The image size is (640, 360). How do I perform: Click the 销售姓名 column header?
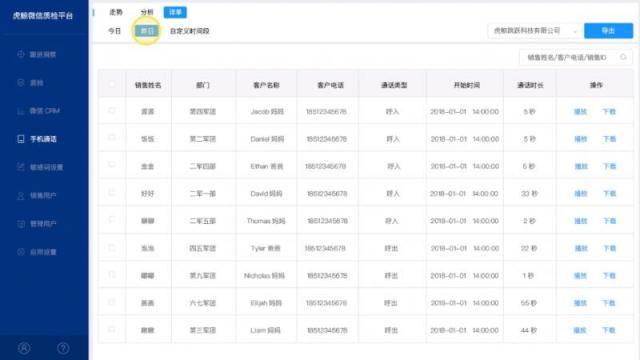click(148, 85)
